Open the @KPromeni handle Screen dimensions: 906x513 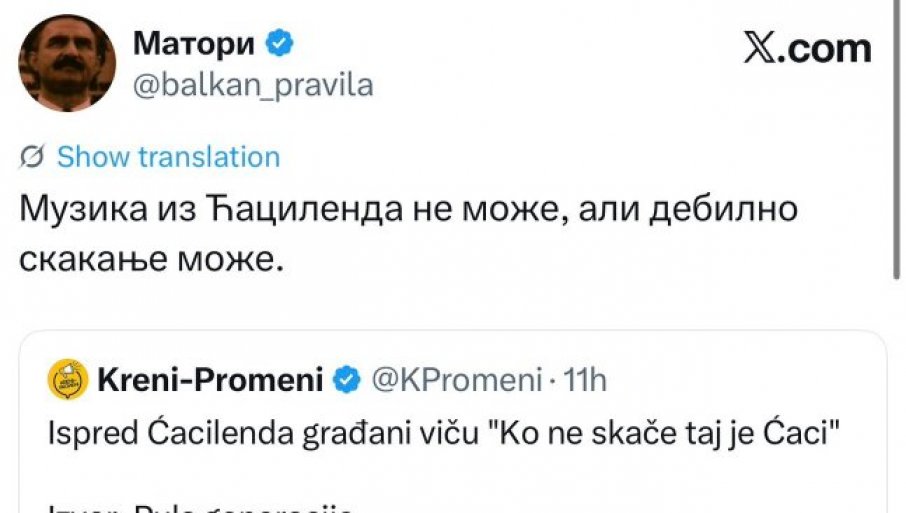tap(456, 380)
